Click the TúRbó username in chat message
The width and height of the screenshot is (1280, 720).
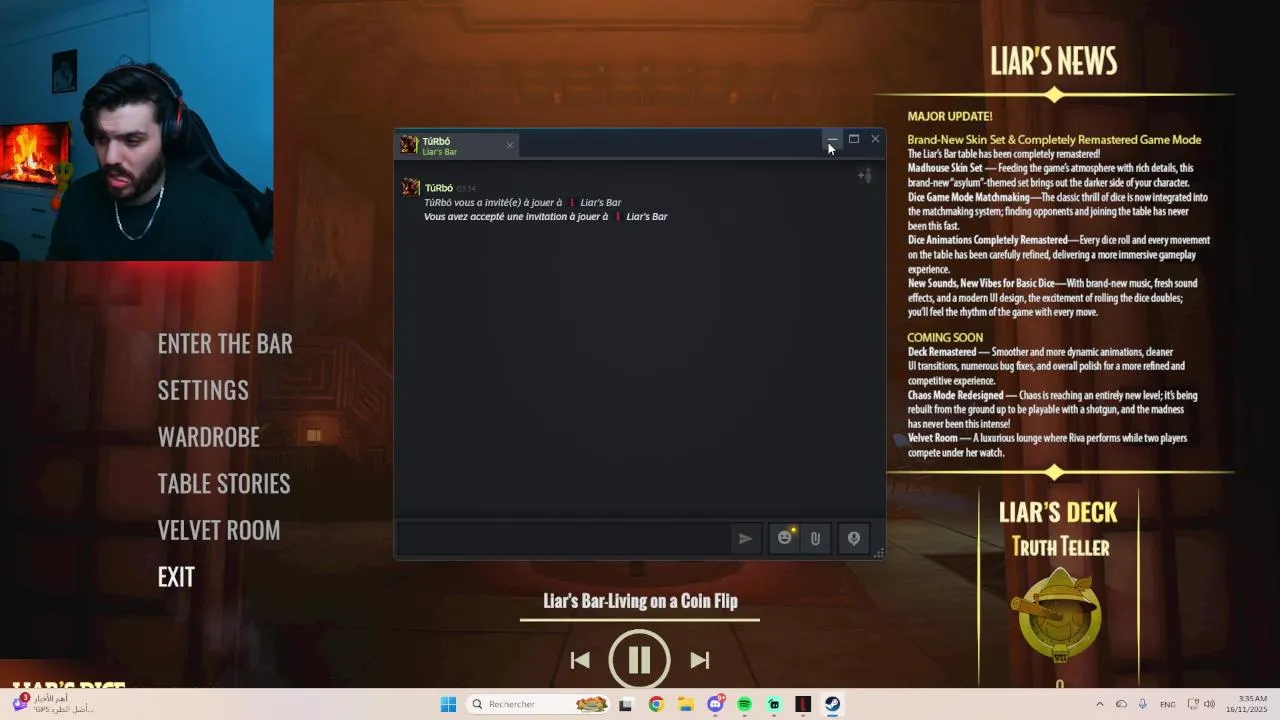tap(438, 188)
